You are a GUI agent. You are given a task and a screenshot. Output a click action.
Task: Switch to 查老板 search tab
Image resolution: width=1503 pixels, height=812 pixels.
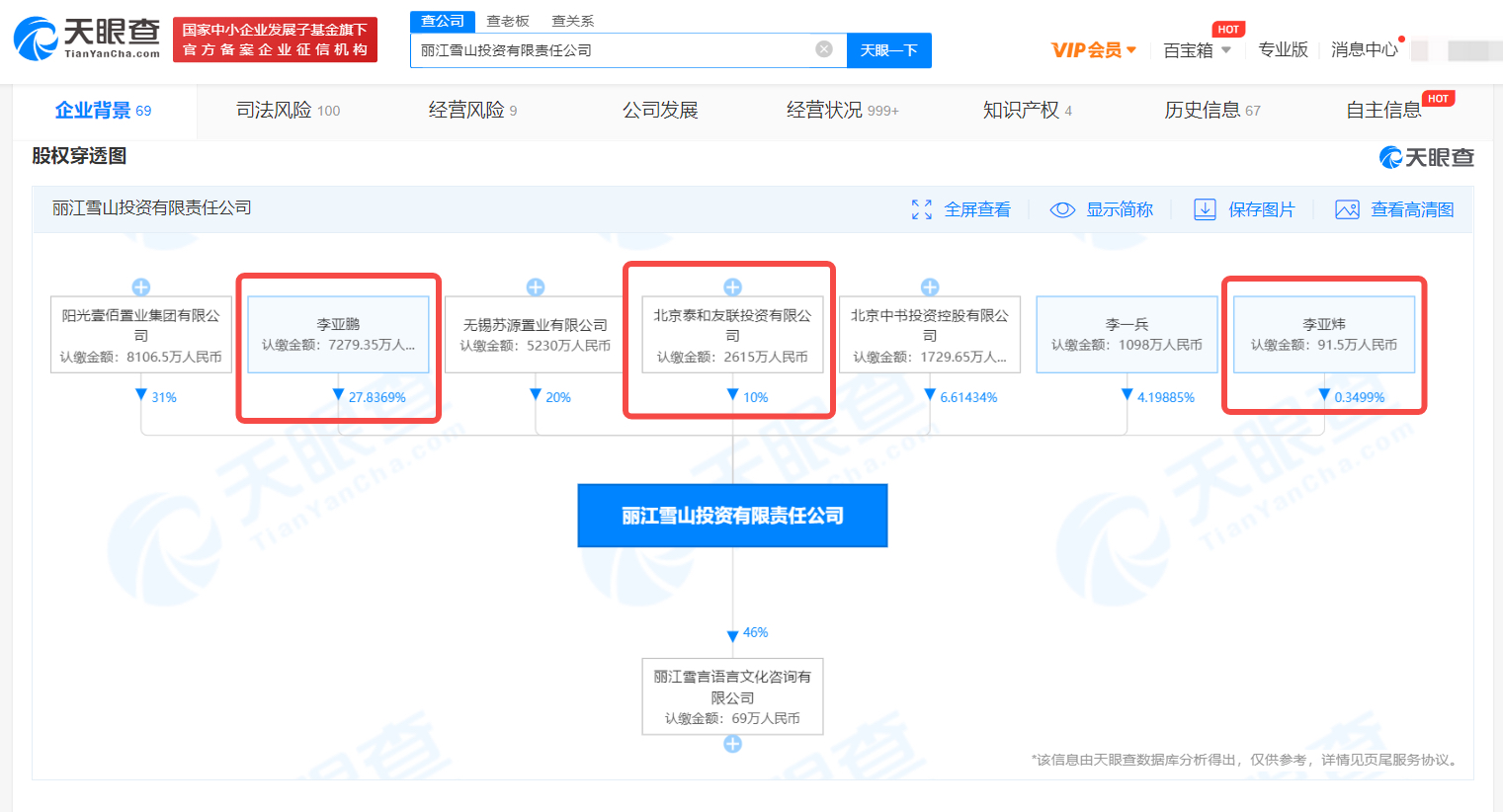[508, 21]
